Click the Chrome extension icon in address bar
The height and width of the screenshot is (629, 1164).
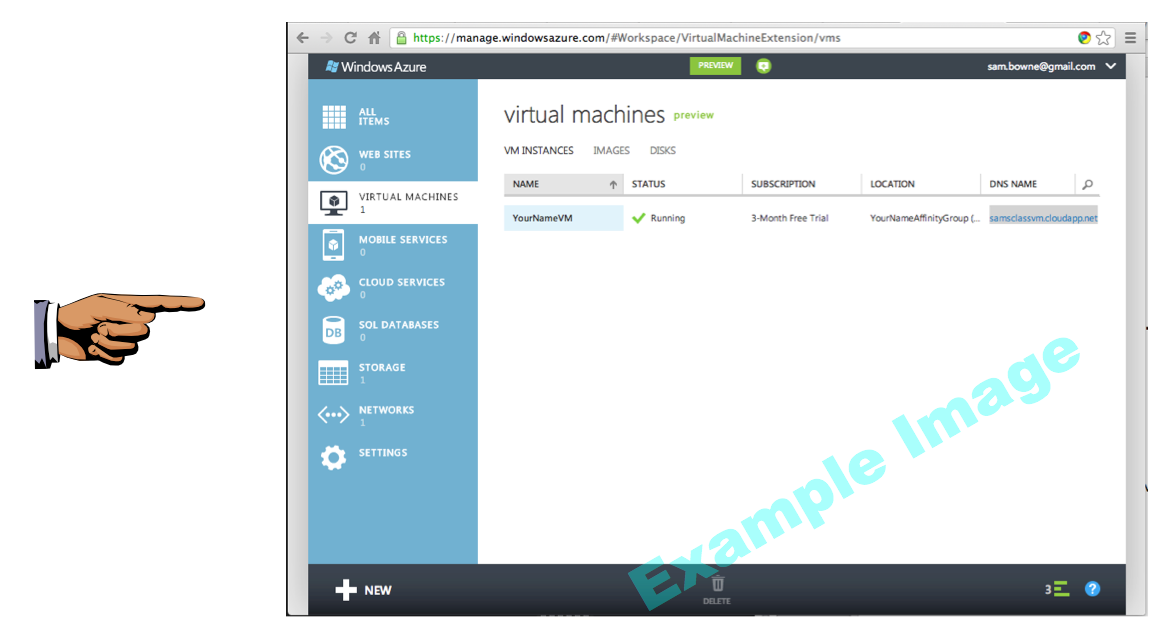1084,38
